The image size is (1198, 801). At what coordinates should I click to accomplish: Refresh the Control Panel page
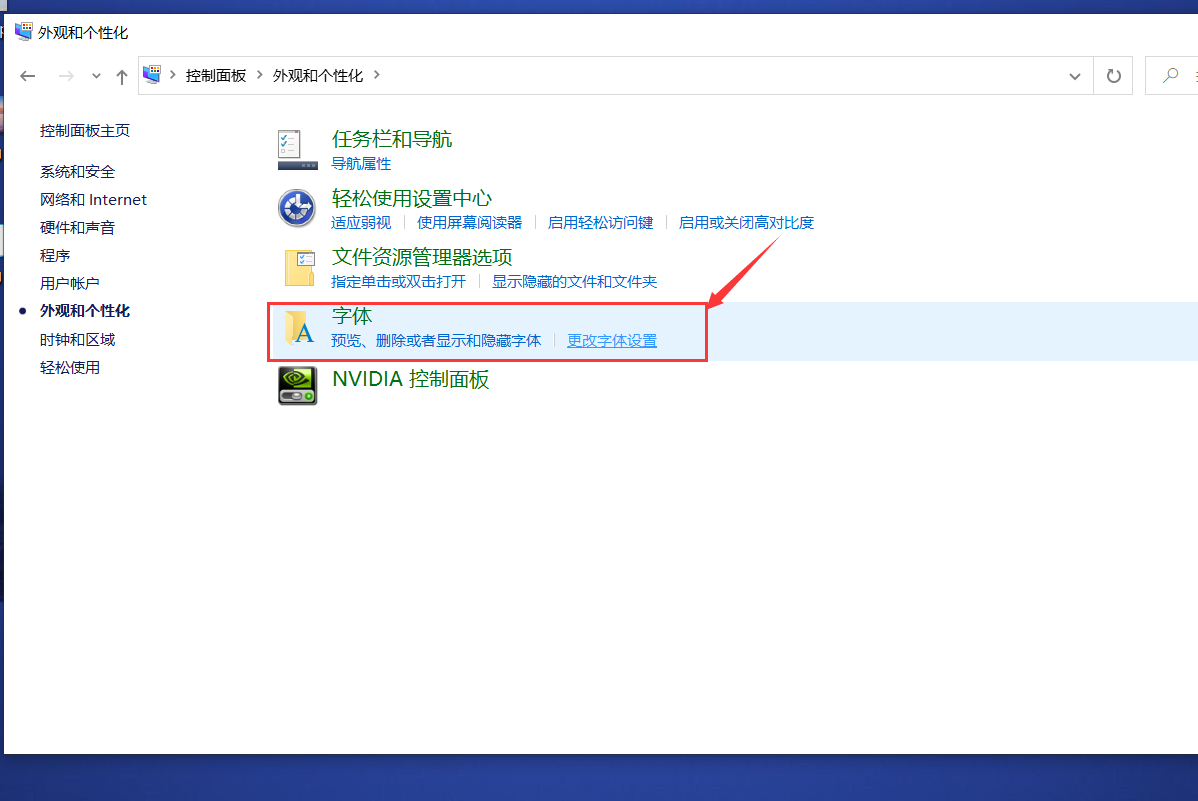click(x=1113, y=76)
